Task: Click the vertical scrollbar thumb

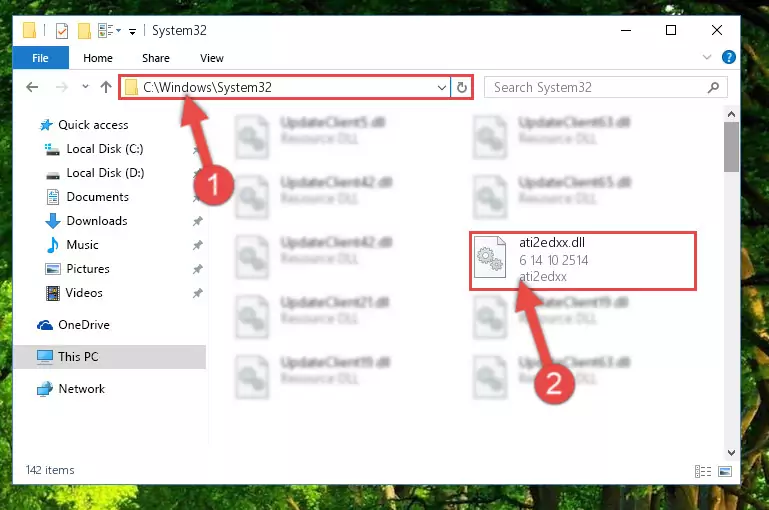Action: point(731,147)
